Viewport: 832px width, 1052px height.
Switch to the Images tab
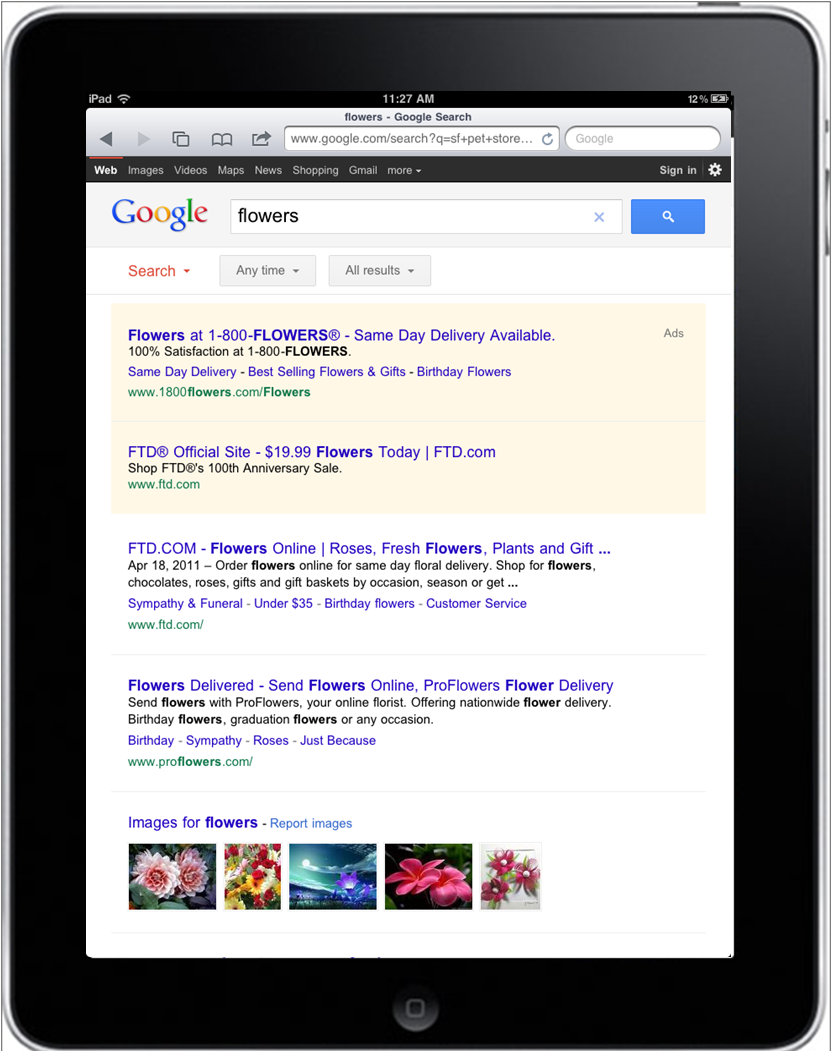[x=146, y=170]
